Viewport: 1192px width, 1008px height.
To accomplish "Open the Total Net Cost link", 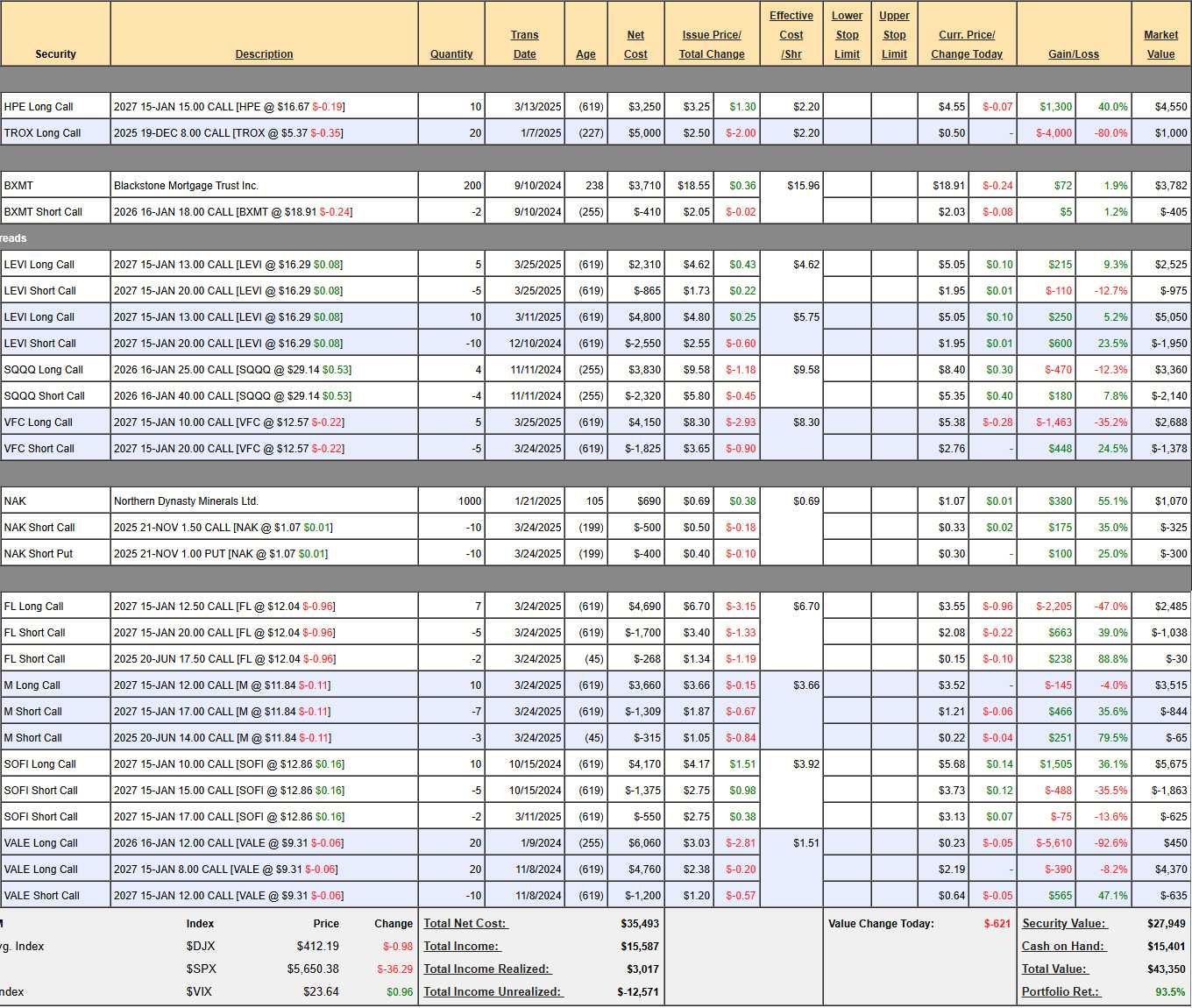I will click(465, 923).
